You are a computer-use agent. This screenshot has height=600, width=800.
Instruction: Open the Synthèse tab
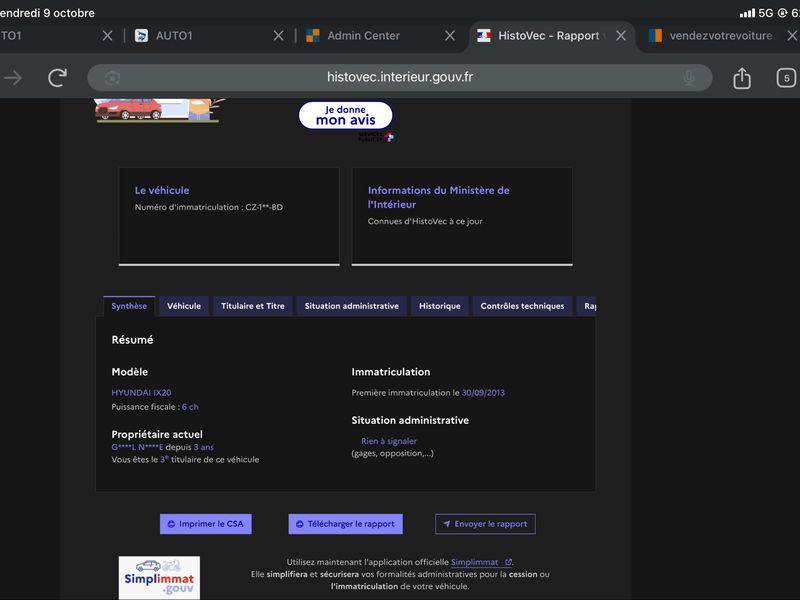129,306
